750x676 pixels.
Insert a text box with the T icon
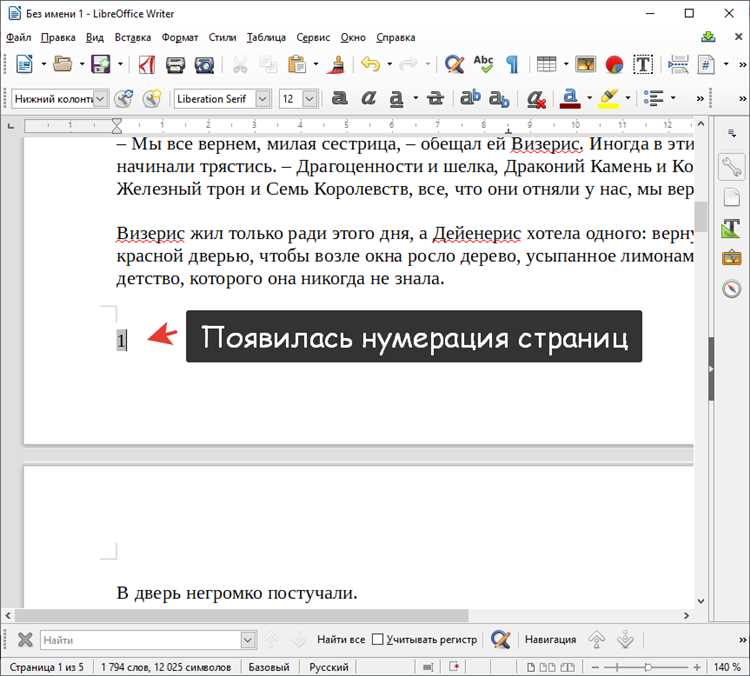(643, 64)
